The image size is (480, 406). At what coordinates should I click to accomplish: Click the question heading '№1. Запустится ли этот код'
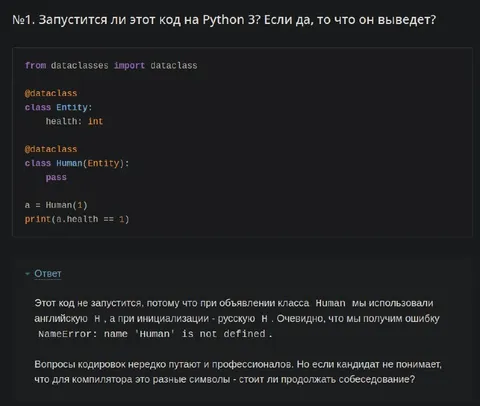point(224,20)
